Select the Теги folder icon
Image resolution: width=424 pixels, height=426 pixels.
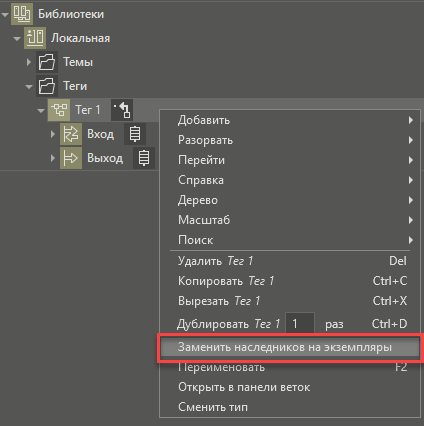[47, 86]
